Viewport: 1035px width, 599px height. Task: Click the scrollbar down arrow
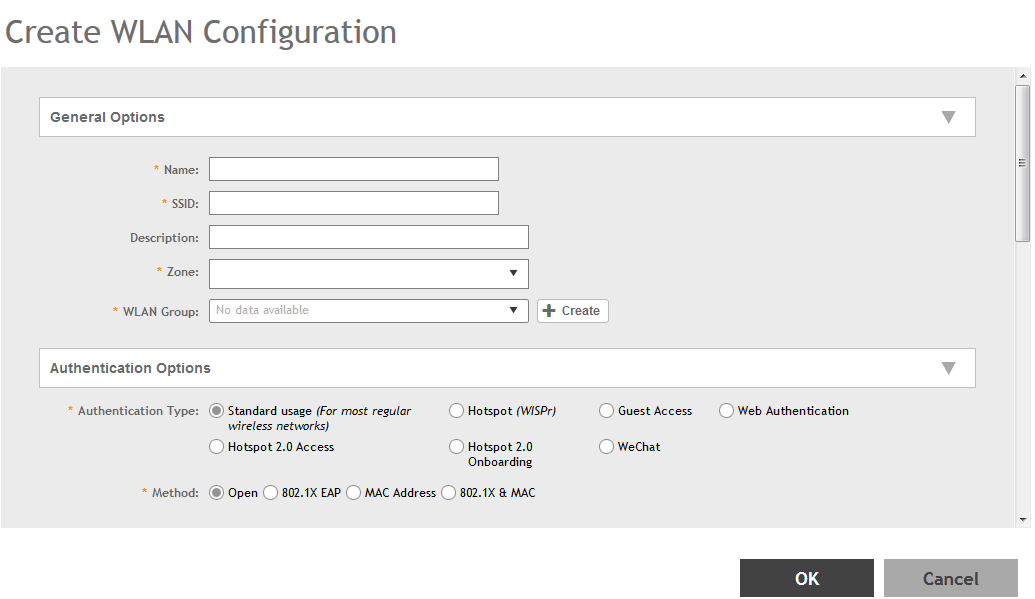1022,519
